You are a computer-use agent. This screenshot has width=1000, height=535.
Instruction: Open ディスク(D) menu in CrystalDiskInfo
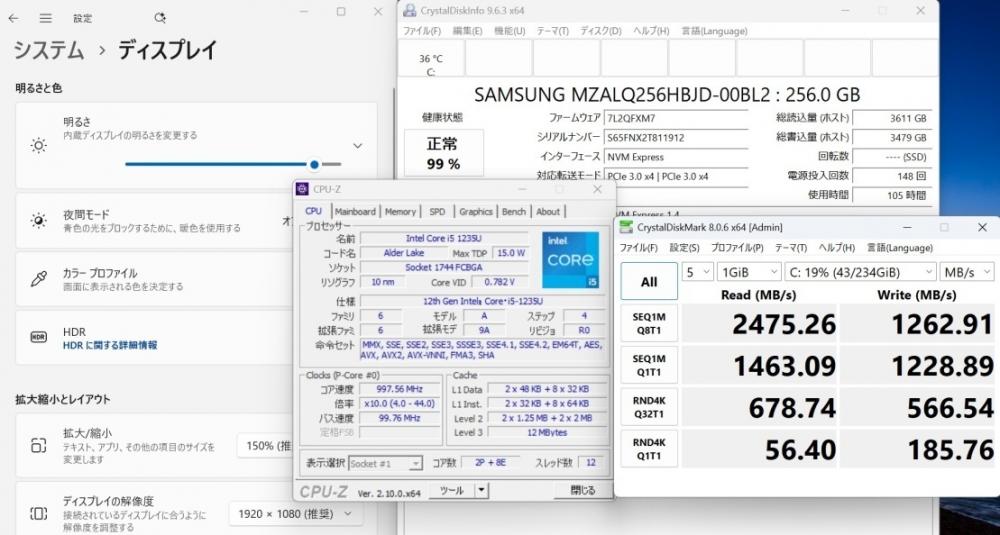601,31
